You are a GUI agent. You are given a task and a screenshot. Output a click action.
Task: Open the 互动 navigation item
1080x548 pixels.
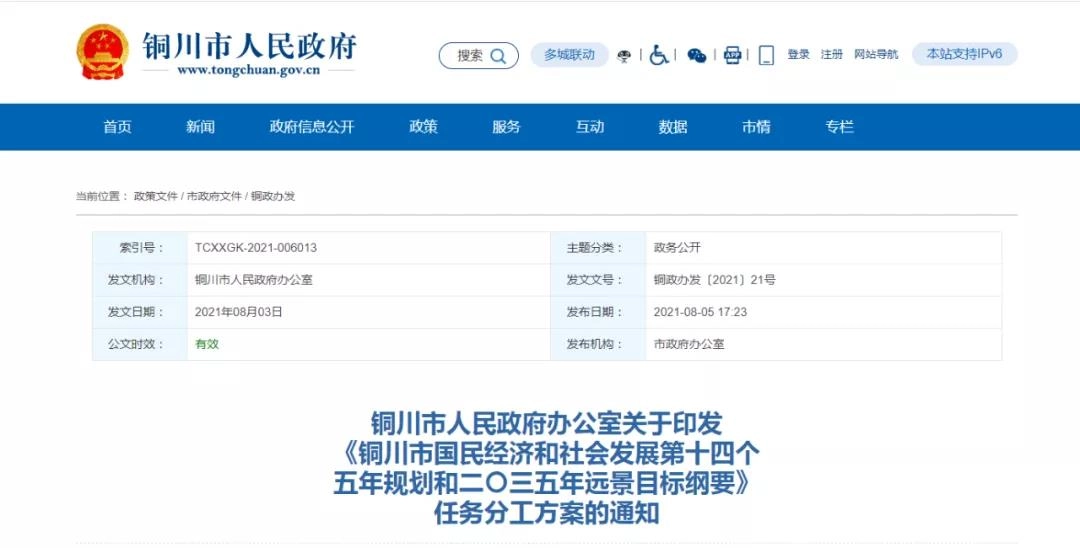590,127
